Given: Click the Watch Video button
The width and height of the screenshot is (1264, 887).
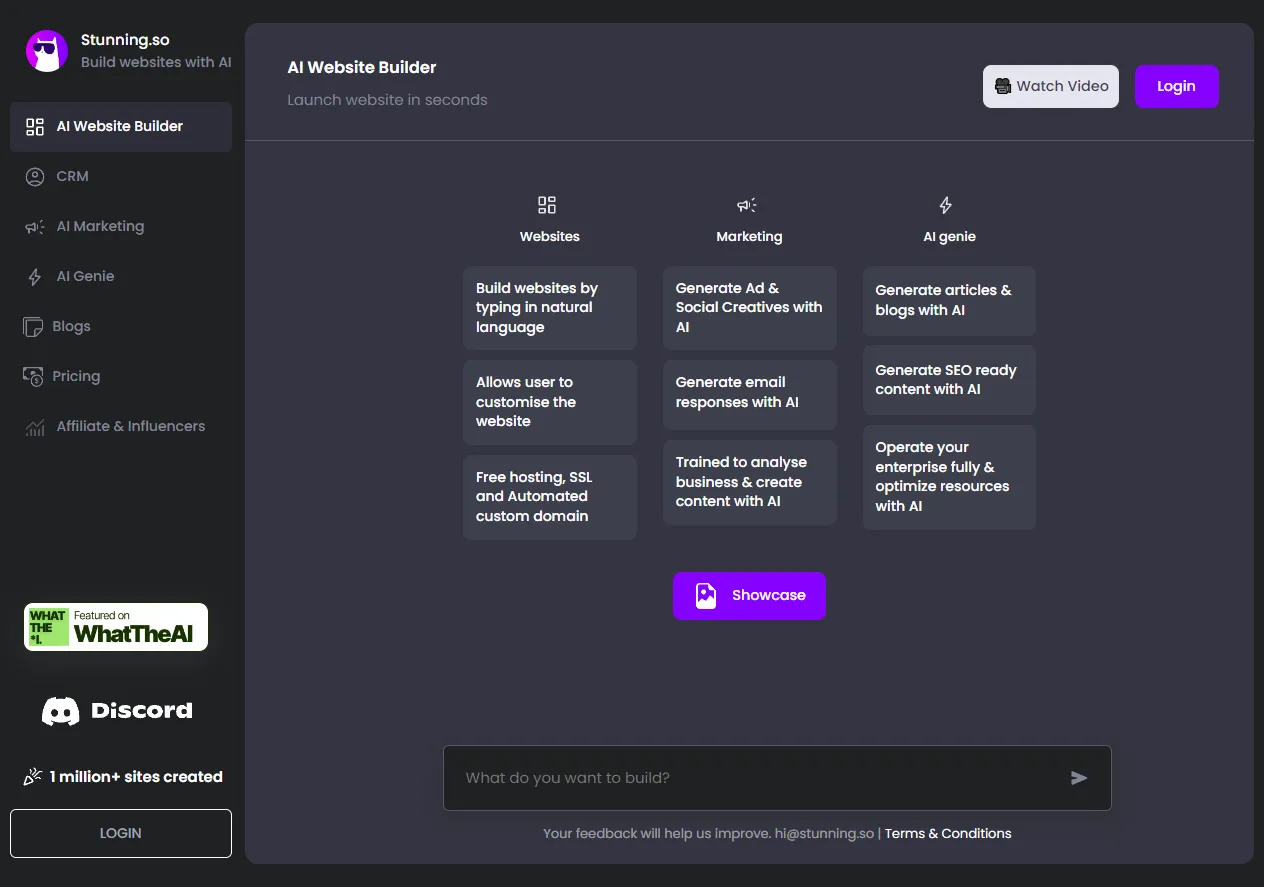Looking at the screenshot, I should pyautogui.click(x=1051, y=87).
